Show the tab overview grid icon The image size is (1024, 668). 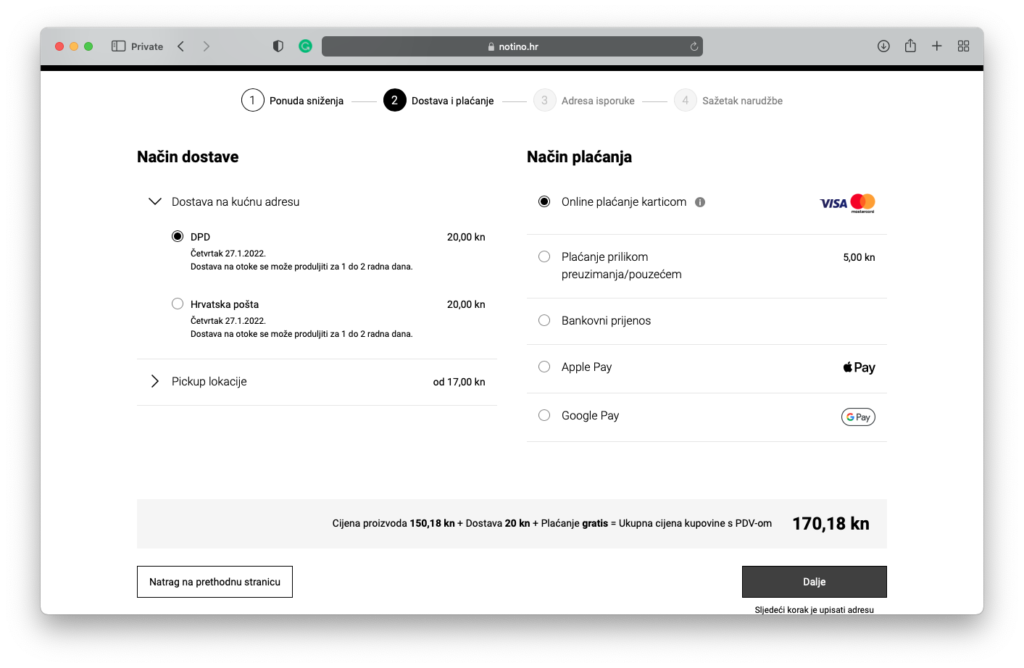964,46
